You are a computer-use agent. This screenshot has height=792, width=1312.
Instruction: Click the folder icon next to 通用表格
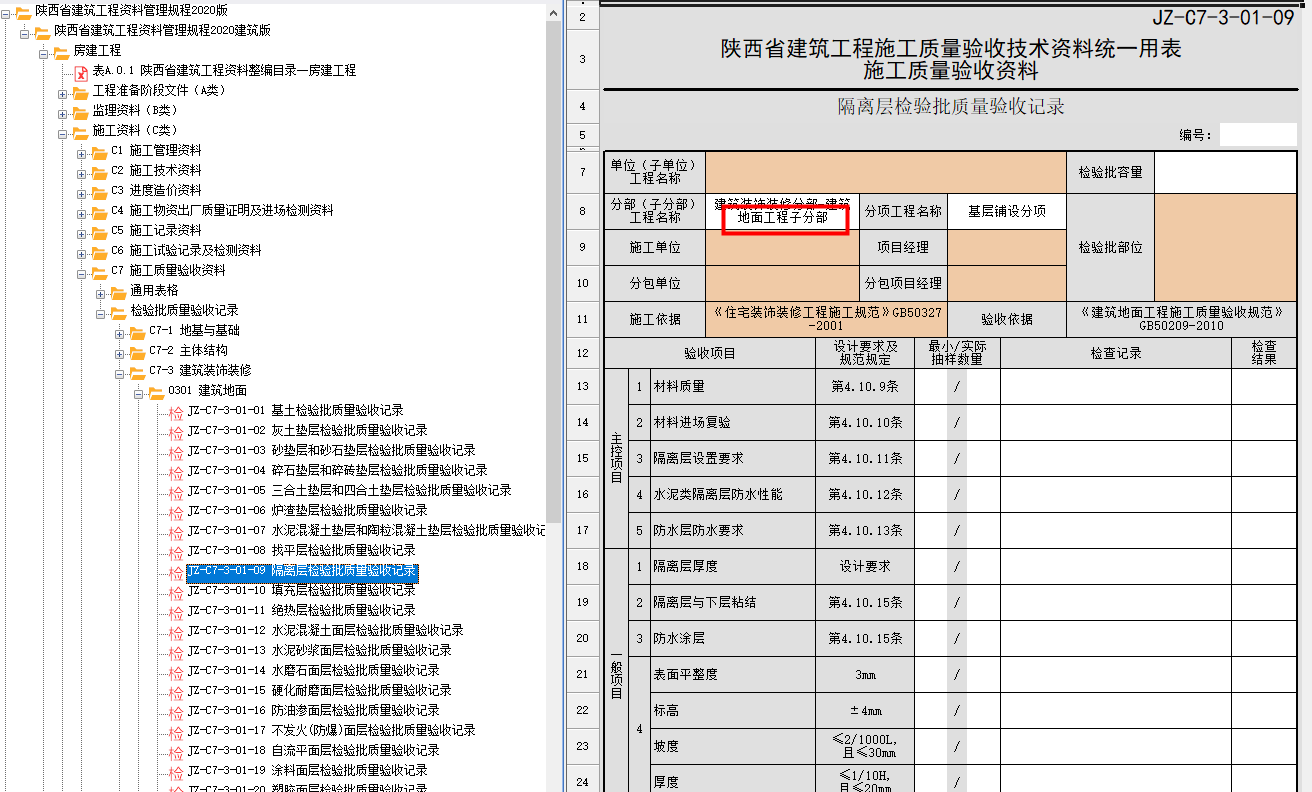pyautogui.click(x=118, y=292)
